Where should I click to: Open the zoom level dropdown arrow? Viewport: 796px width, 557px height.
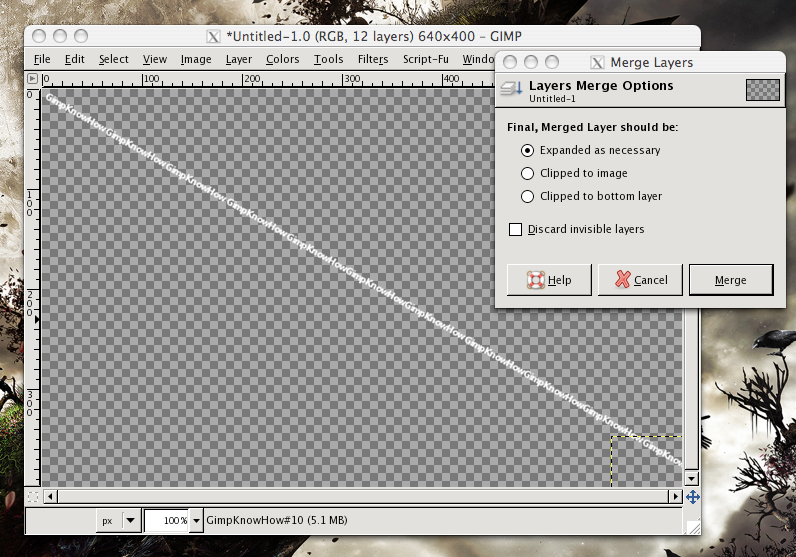(196, 520)
